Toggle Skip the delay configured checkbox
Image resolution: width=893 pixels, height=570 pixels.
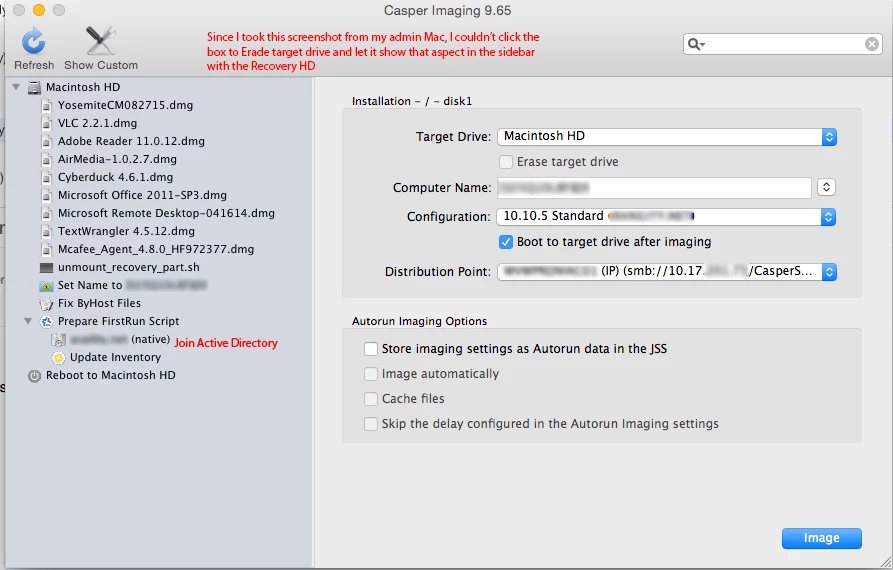pyautogui.click(x=371, y=424)
